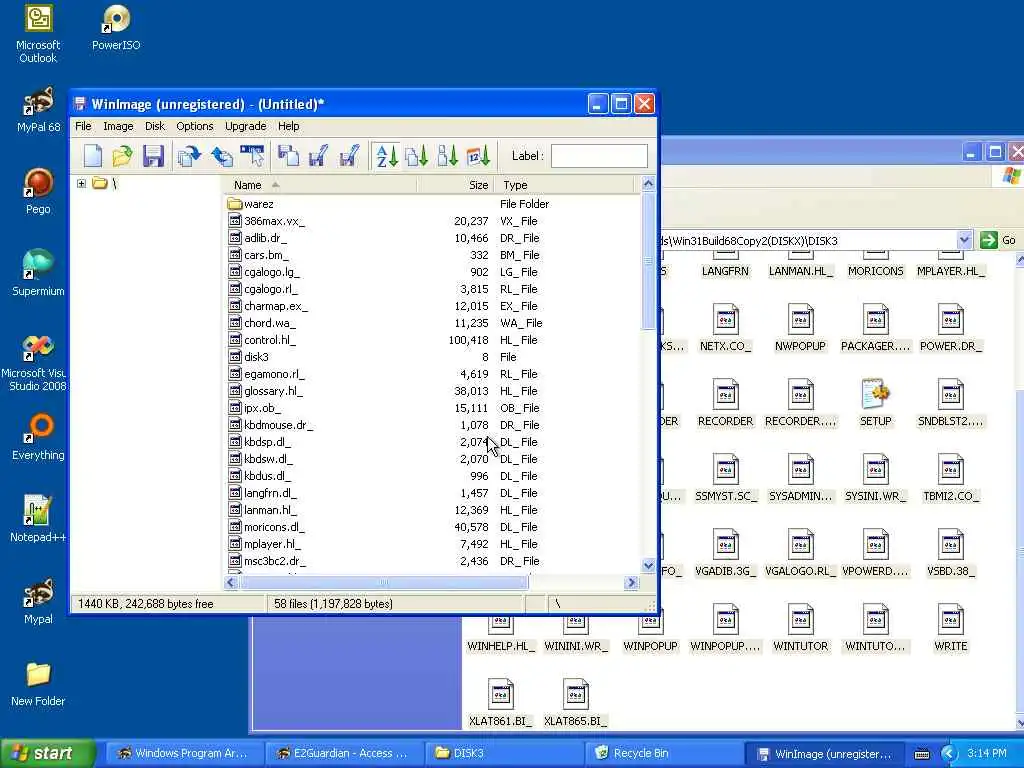Open the Upgrade menu
1024x768 pixels.
[x=246, y=126]
